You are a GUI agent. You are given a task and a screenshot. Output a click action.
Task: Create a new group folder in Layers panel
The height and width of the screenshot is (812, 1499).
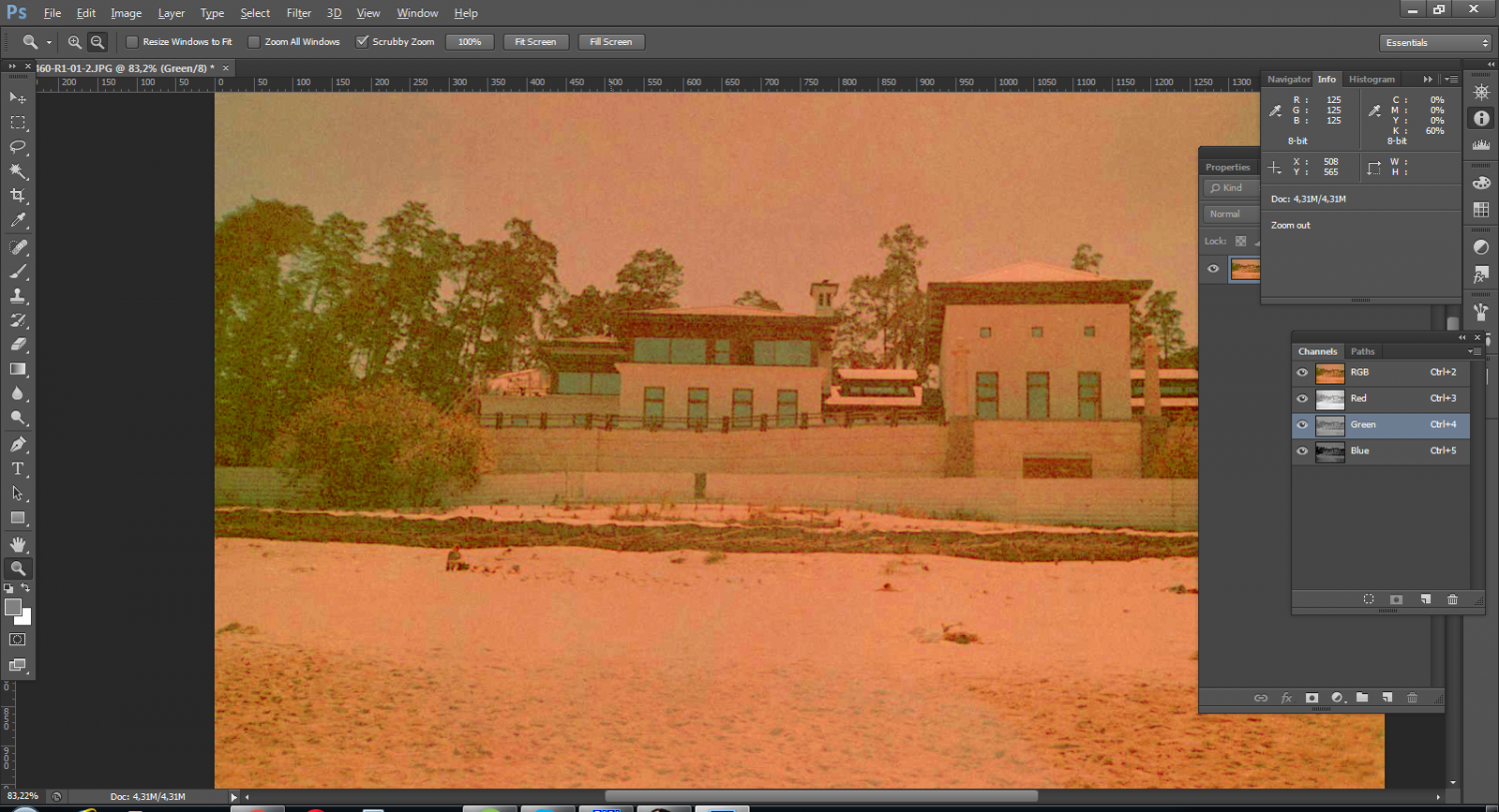pyautogui.click(x=1362, y=698)
